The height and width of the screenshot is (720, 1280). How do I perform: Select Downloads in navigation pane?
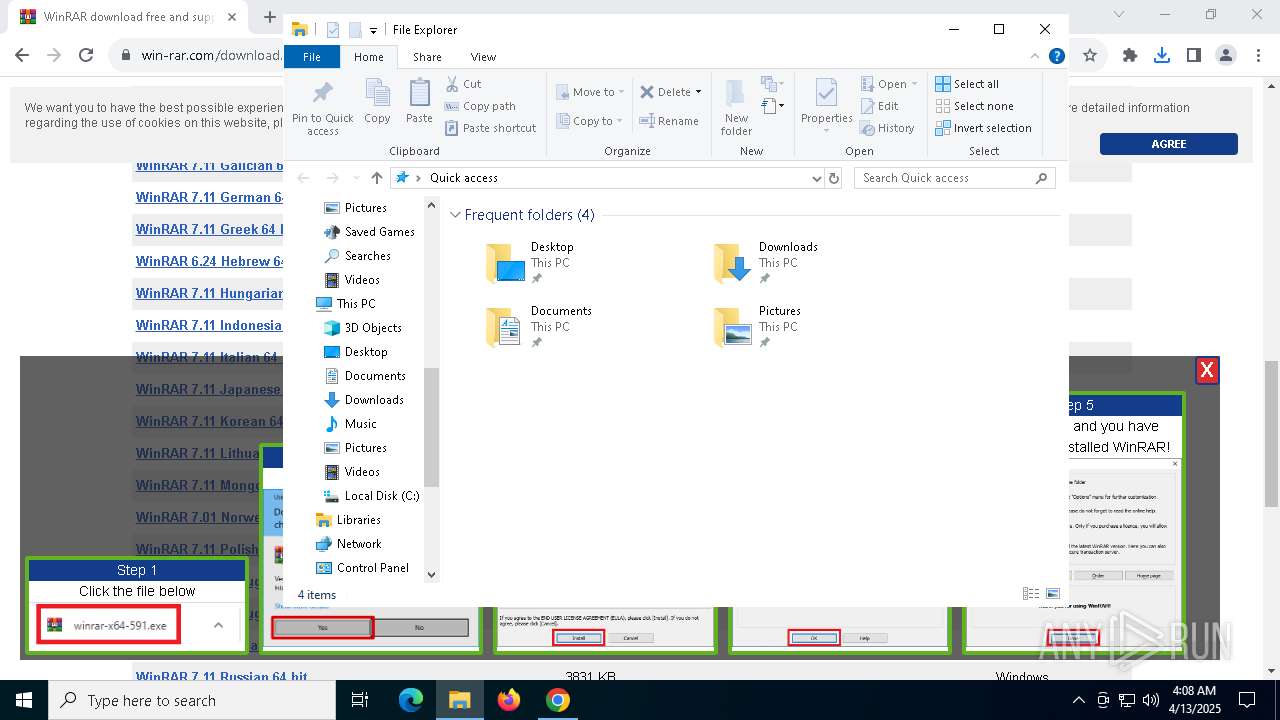tap(364, 400)
